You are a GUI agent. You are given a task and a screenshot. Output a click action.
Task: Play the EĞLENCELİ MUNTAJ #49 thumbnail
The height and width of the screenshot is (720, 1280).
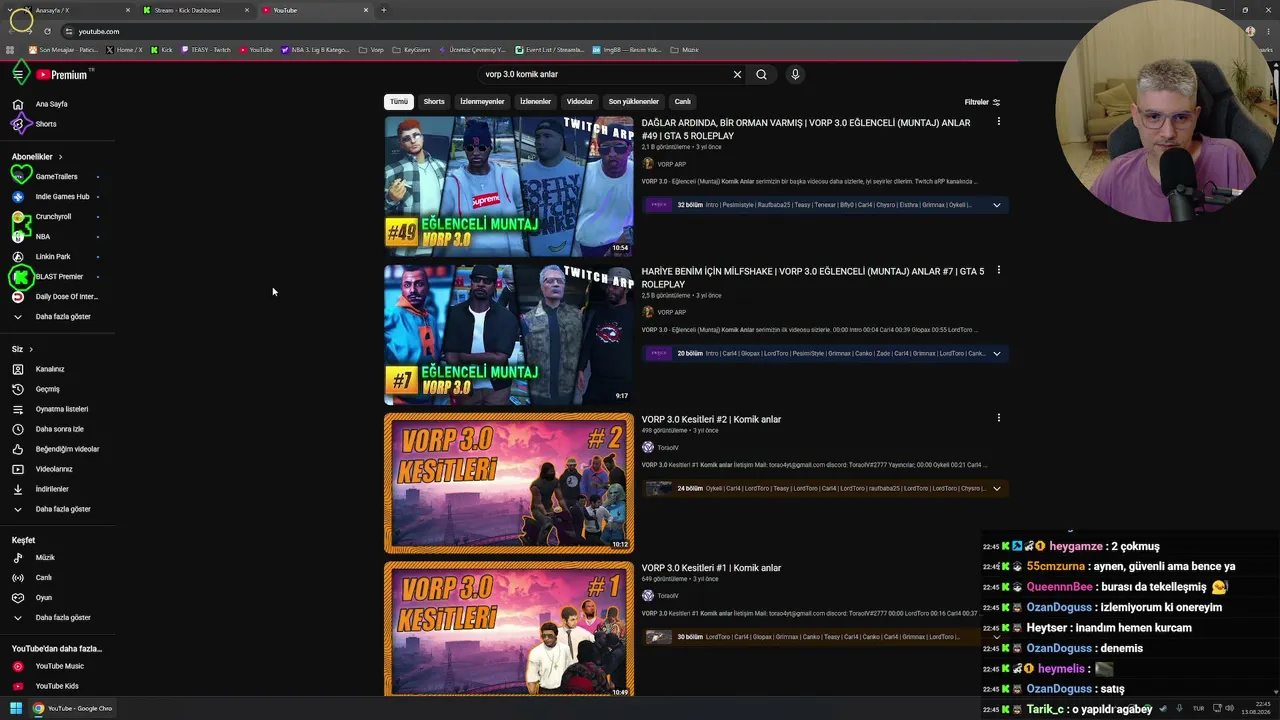coord(509,187)
